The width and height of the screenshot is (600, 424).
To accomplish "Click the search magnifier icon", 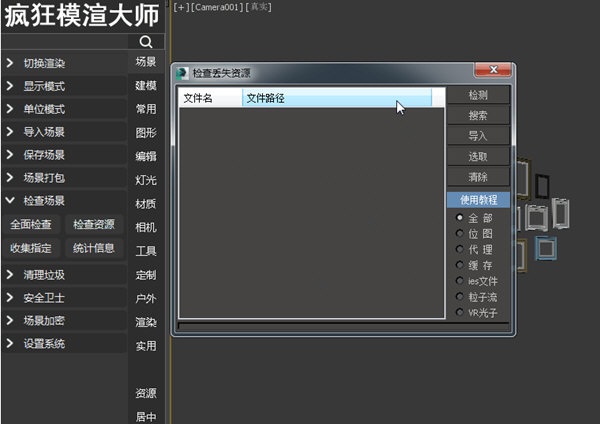I will pos(146,41).
